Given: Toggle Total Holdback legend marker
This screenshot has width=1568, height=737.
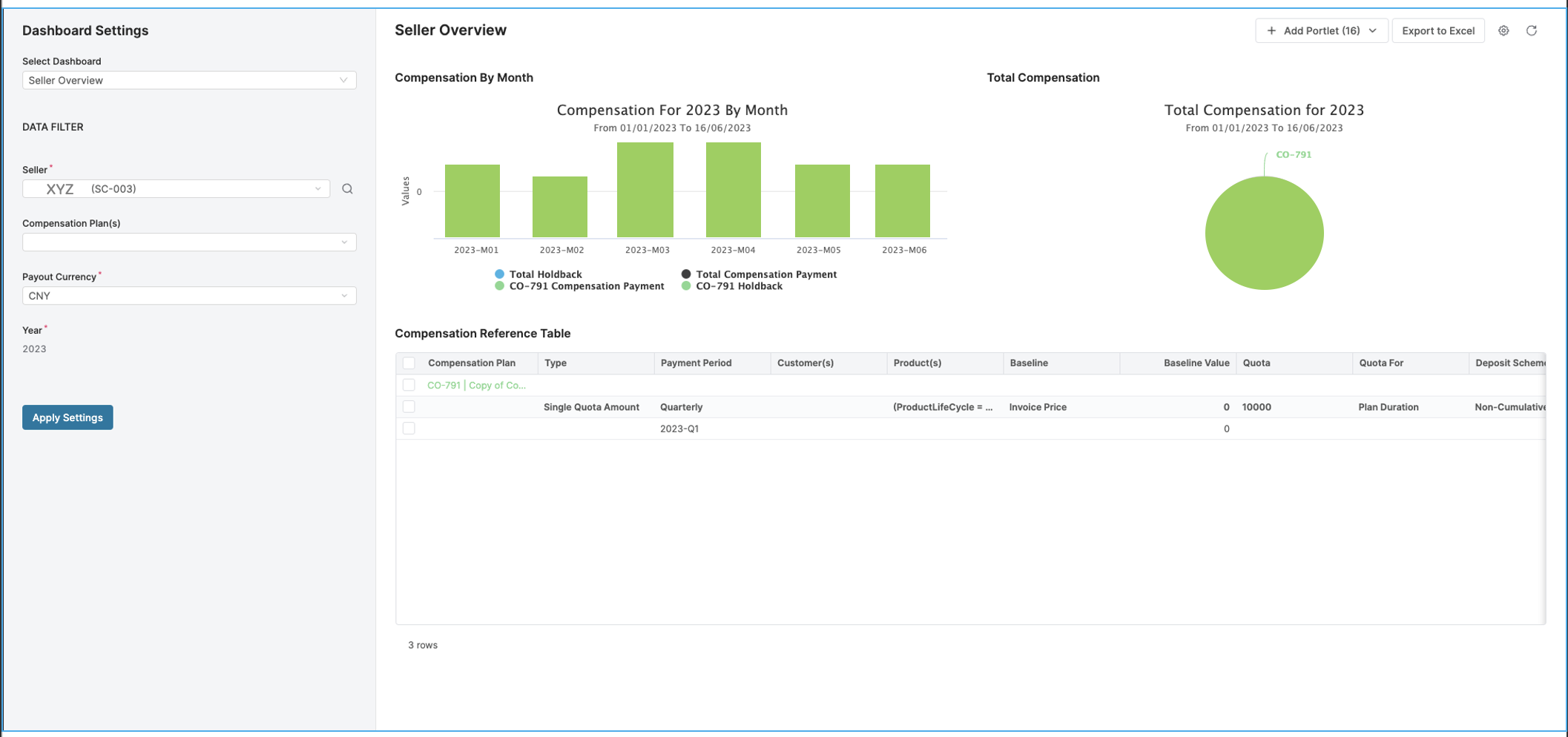Looking at the screenshot, I should click(499, 274).
